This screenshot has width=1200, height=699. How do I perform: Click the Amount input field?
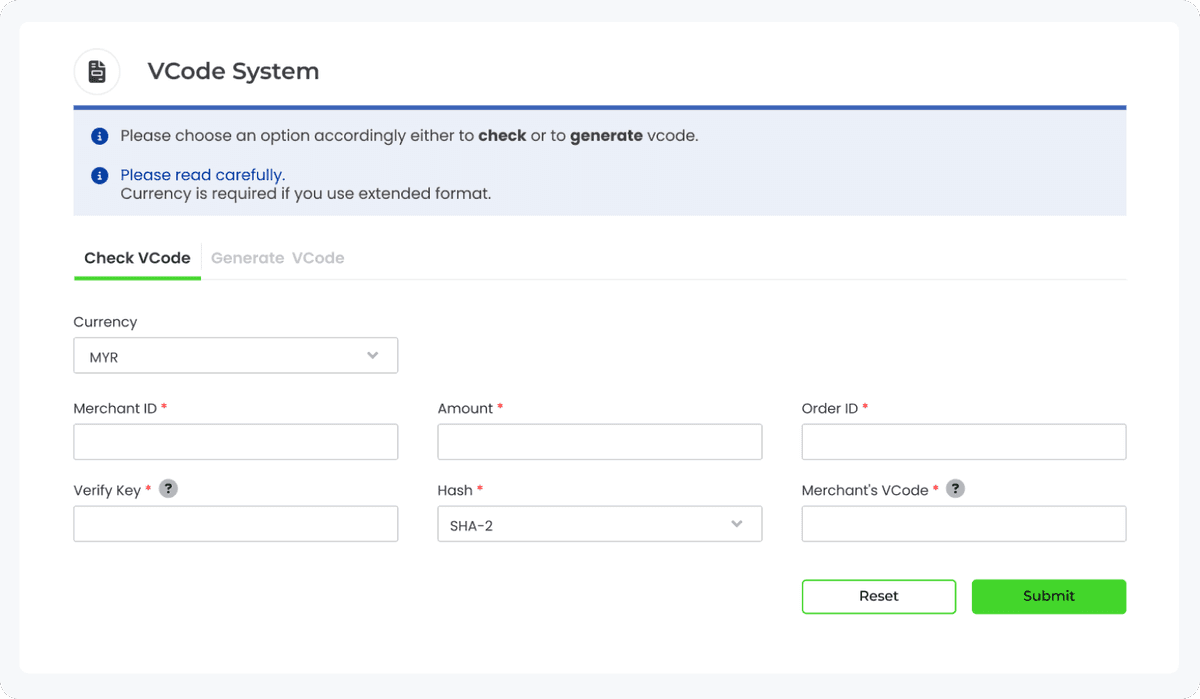click(599, 441)
